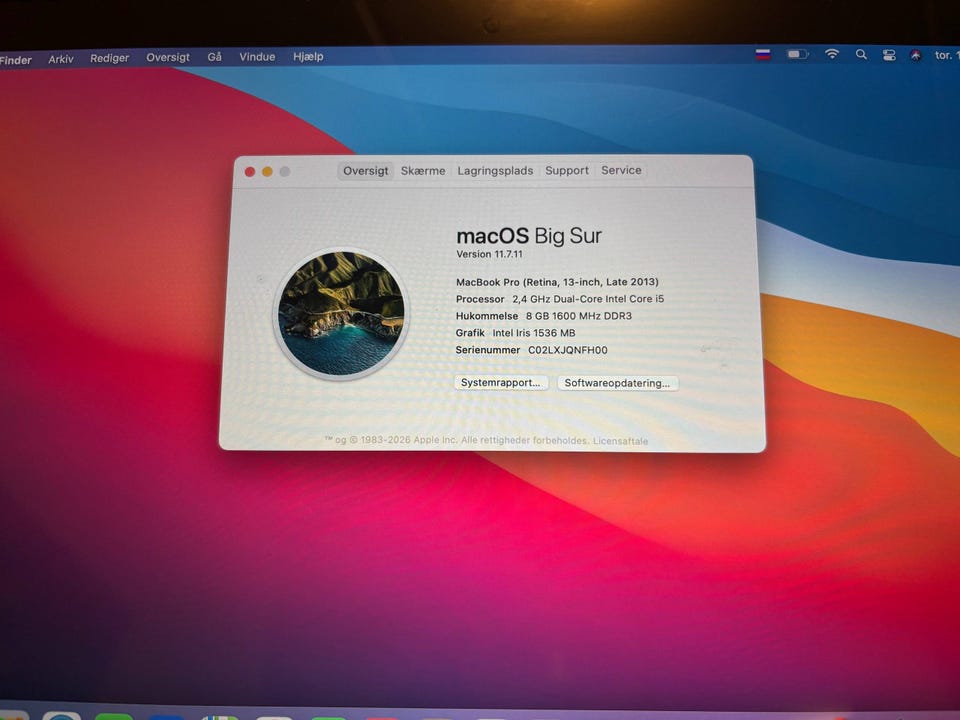Open Control Center icon
The height and width of the screenshot is (720, 960).
pyautogui.click(x=889, y=55)
